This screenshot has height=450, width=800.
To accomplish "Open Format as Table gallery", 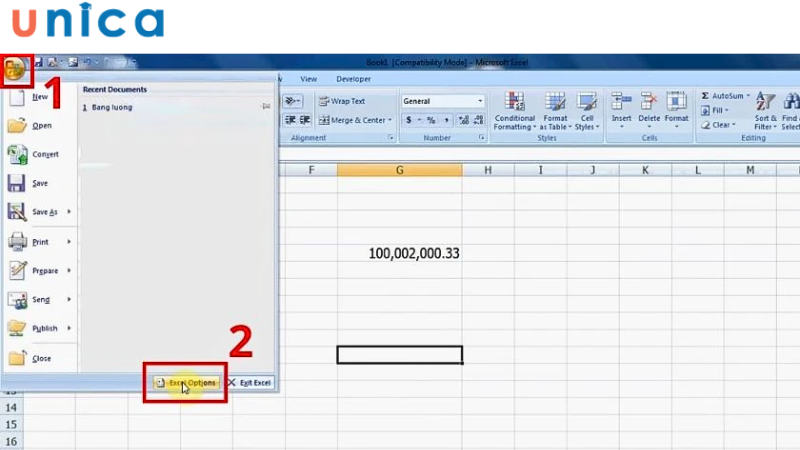I will pyautogui.click(x=555, y=111).
